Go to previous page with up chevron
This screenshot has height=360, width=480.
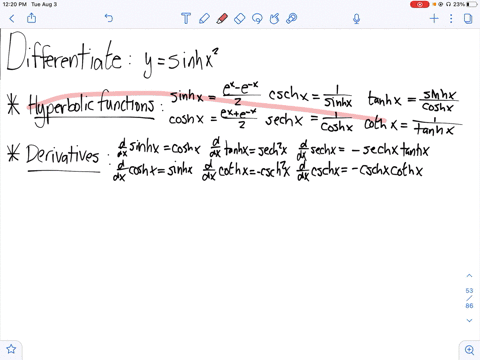click(469, 276)
